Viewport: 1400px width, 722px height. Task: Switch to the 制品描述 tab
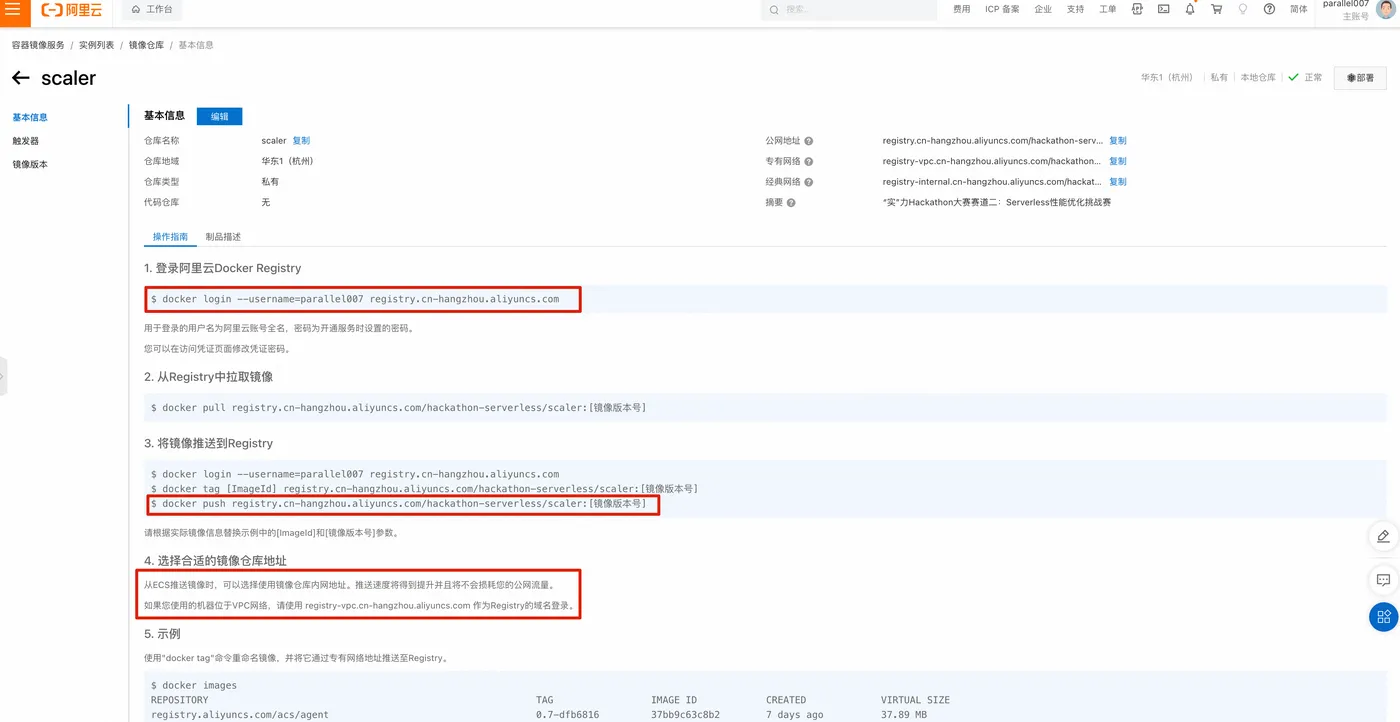223,237
